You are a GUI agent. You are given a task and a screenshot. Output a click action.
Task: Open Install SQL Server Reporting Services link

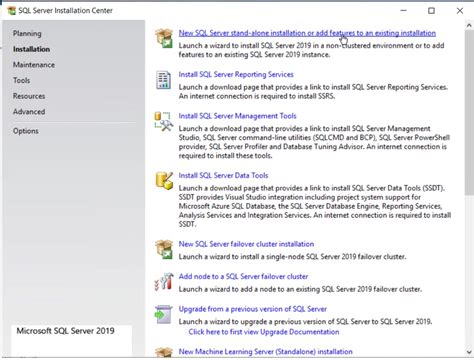(236, 74)
